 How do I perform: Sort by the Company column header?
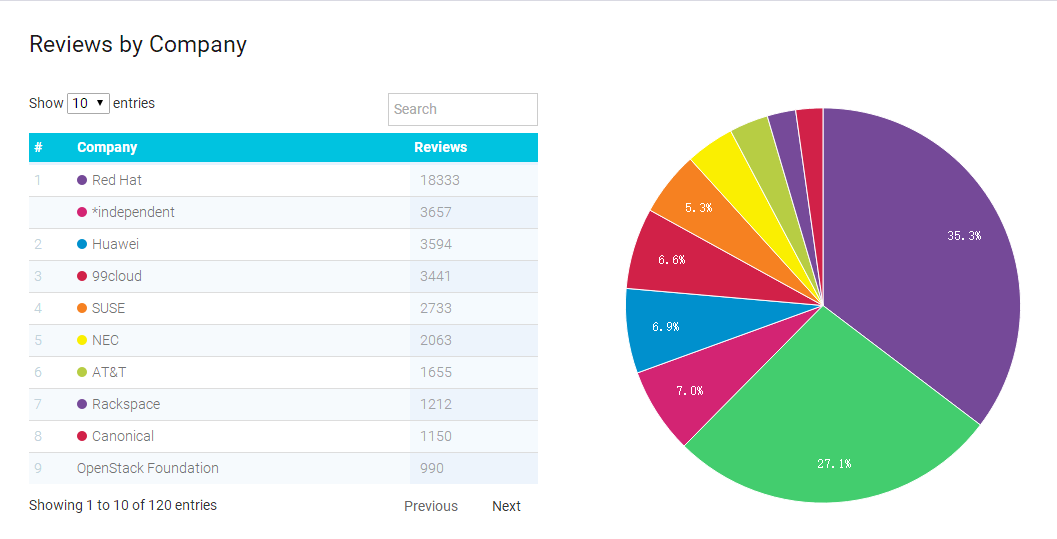coord(107,148)
